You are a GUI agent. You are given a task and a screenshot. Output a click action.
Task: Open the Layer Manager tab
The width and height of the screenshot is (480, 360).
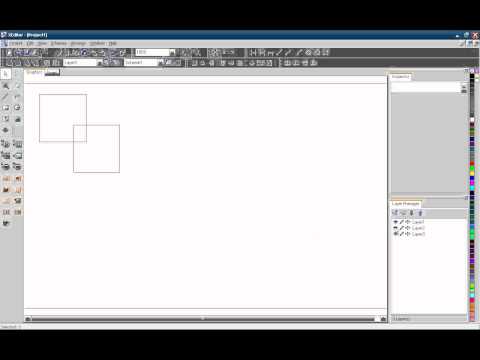tap(406, 204)
